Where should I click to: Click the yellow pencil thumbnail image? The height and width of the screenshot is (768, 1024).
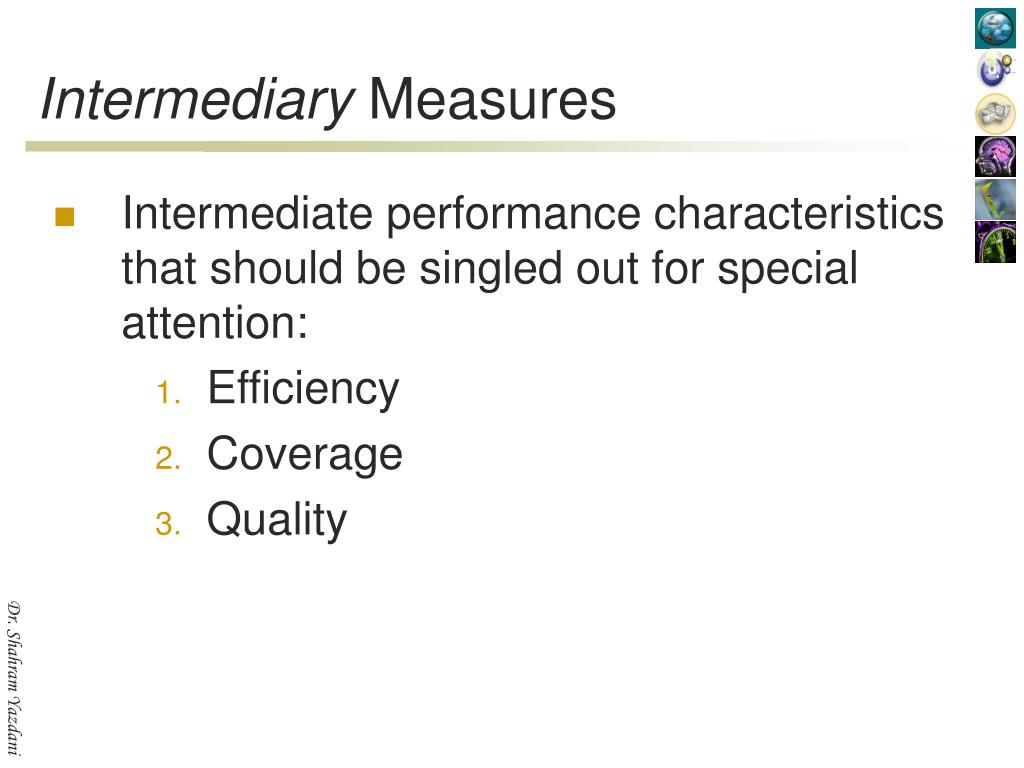995,199
